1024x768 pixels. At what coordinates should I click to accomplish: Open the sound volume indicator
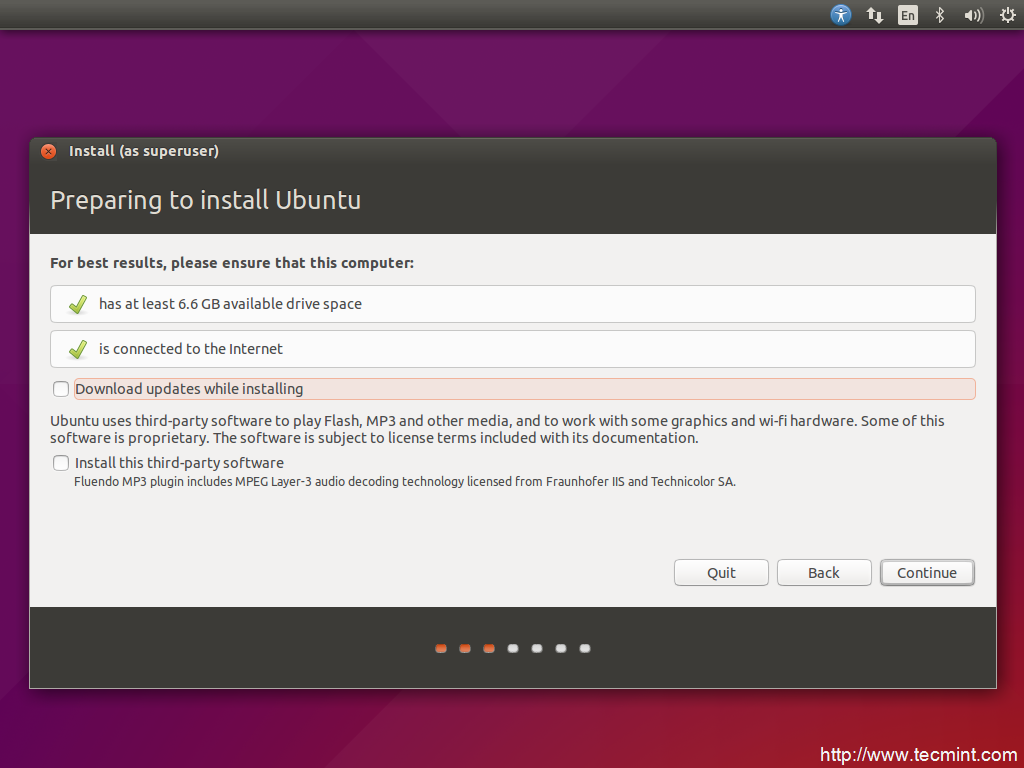tap(974, 15)
